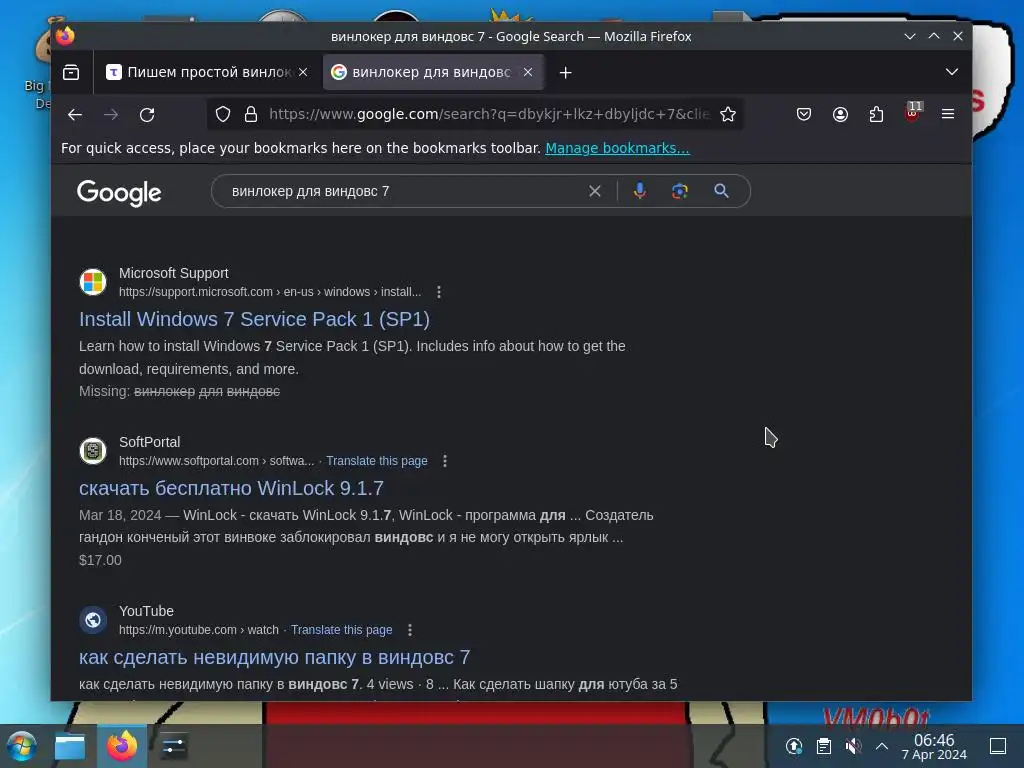
Task: Open Microsoft Support favicon result
Action: (x=93, y=282)
